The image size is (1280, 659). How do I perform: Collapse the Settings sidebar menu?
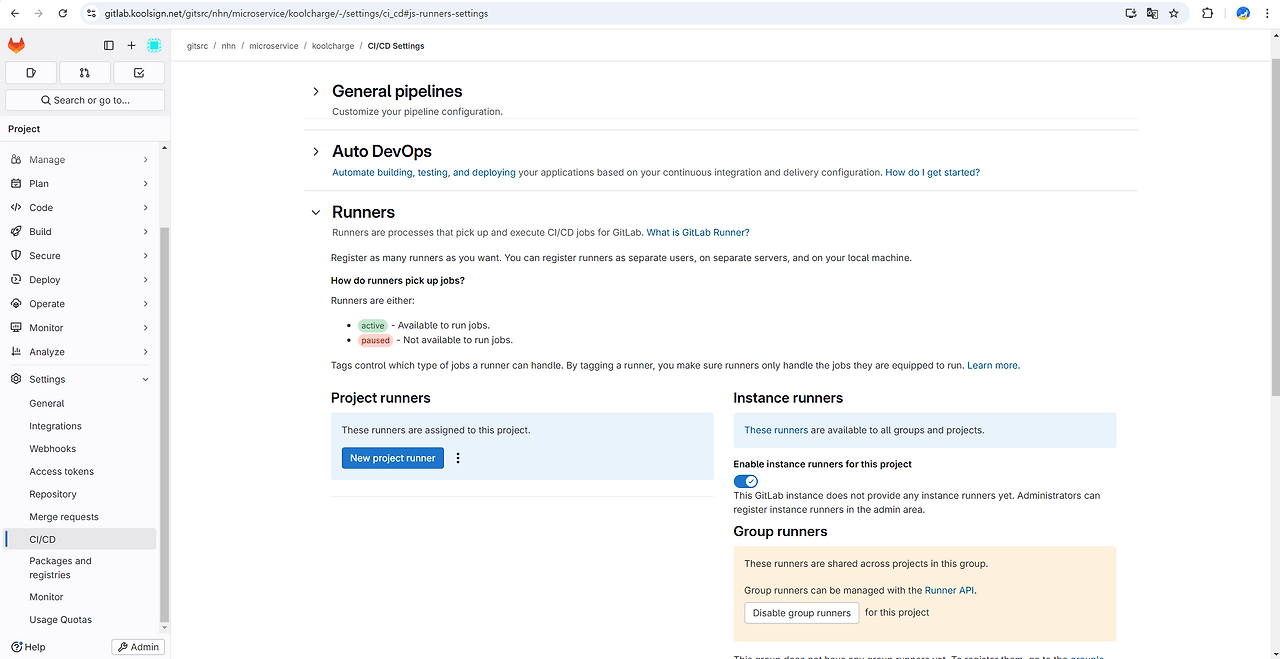pyautogui.click(x=80, y=380)
